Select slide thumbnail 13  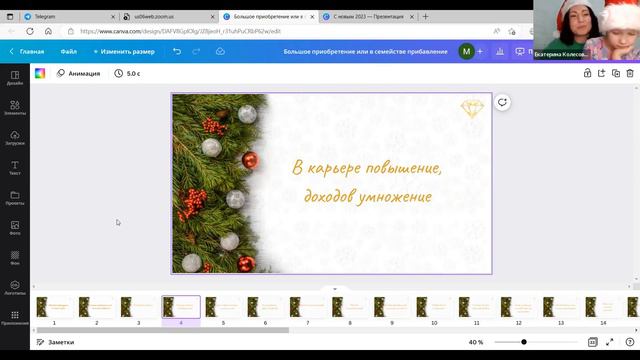(561, 307)
